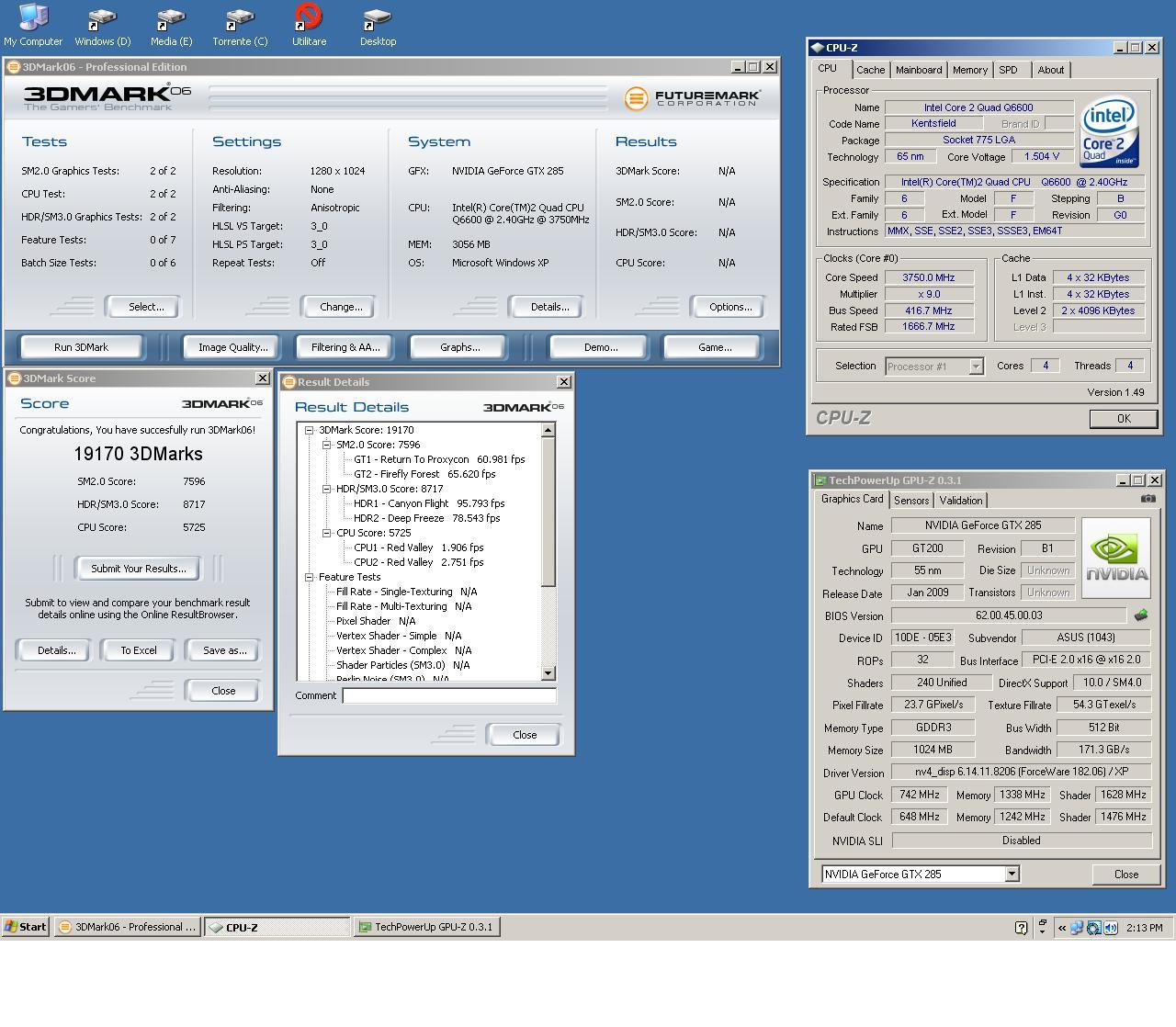Click Details... in 3DMark Score window
Image resolution: width=1176 pixels, height=1027 pixels.
56,650
